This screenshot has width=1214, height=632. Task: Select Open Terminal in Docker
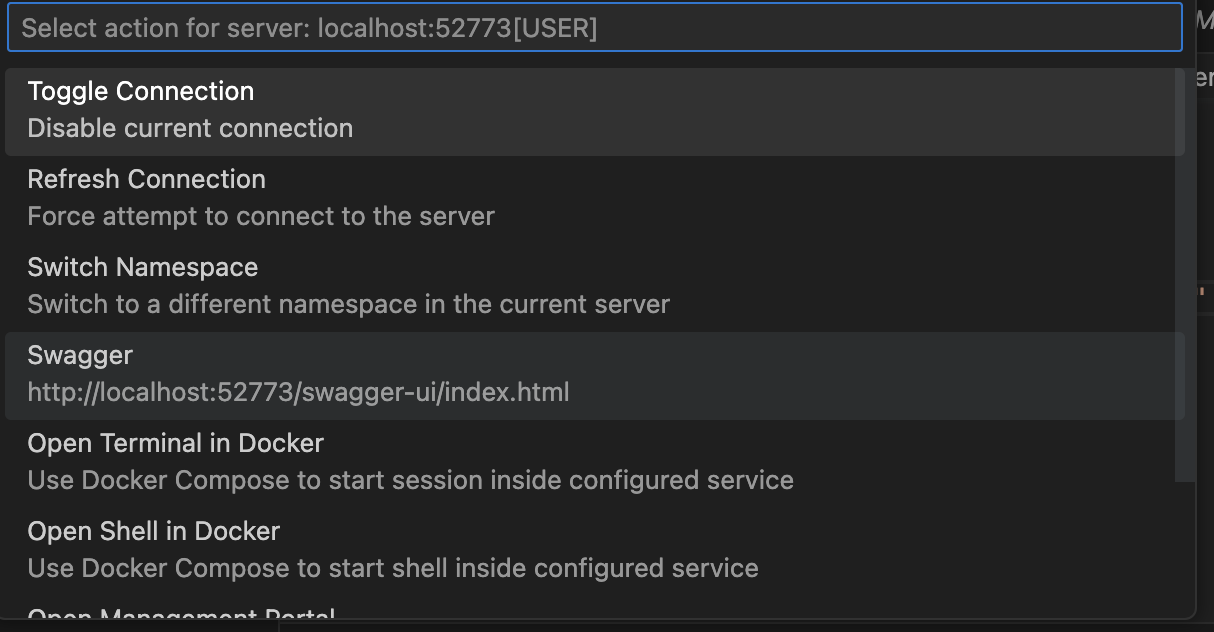595,463
